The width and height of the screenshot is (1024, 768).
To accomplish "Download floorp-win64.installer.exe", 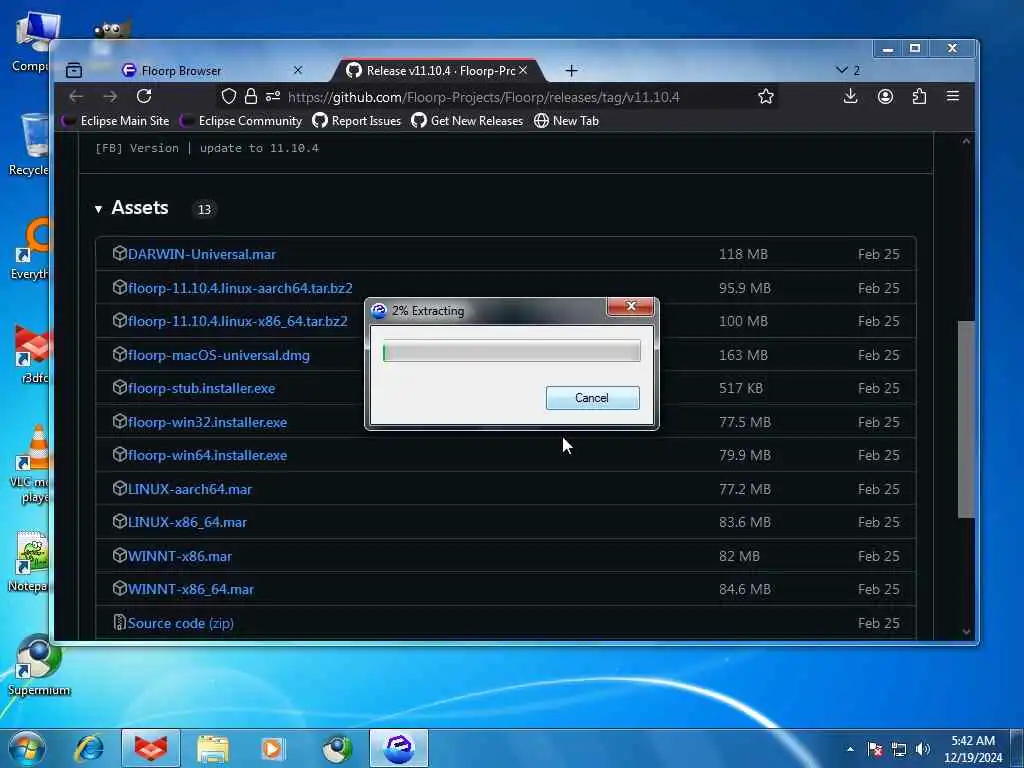I will 207,455.
